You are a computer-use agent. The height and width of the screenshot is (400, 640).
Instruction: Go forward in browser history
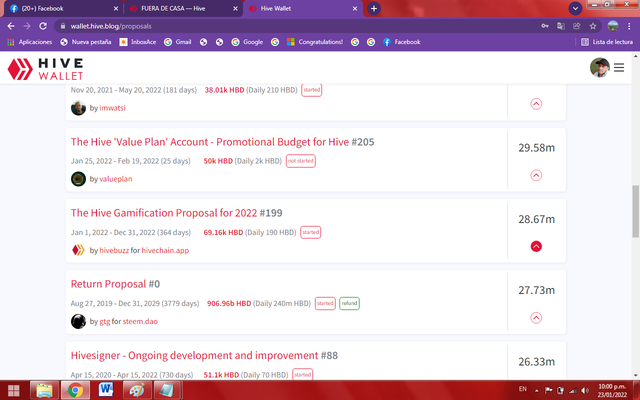tap(27, 26)
